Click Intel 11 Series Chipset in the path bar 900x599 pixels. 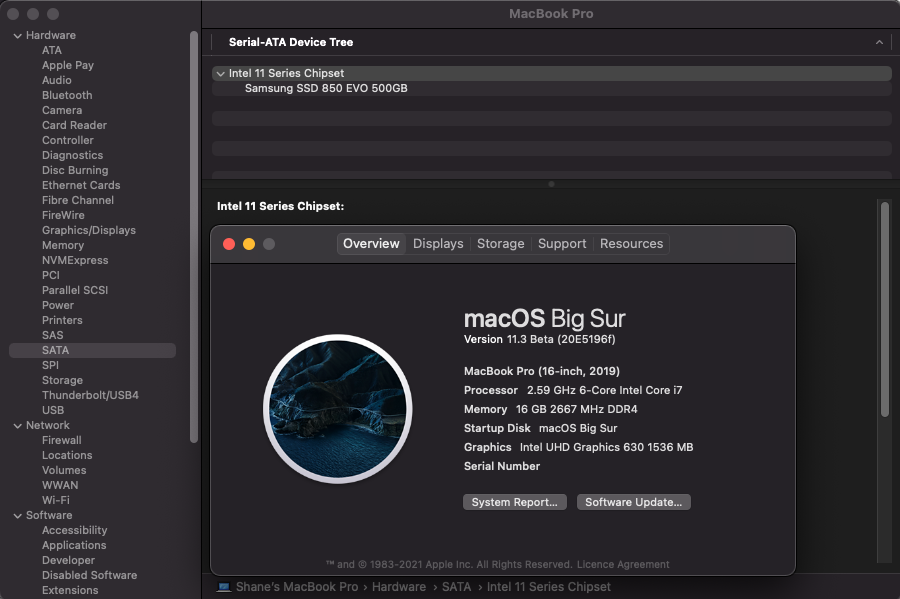[x=549, y=587]
